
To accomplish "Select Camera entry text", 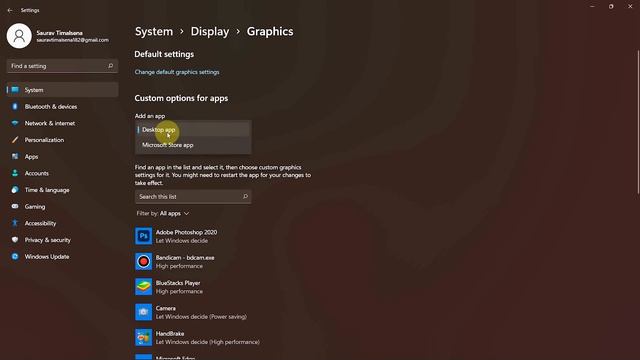I will click(x=166, y=308).
